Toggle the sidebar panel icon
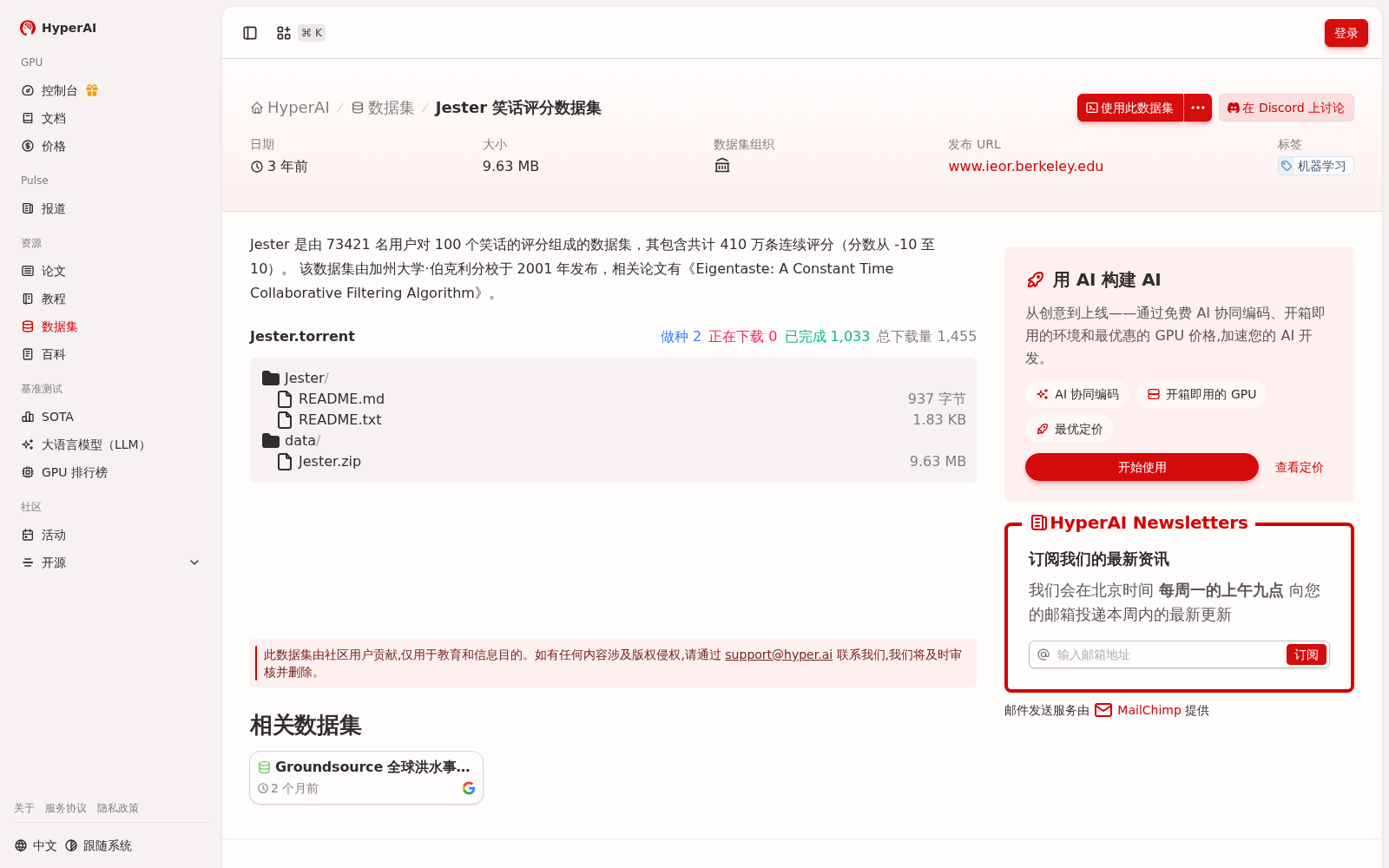The height and width of the screenshot is (868, 1389). click(x=250, y=33)
